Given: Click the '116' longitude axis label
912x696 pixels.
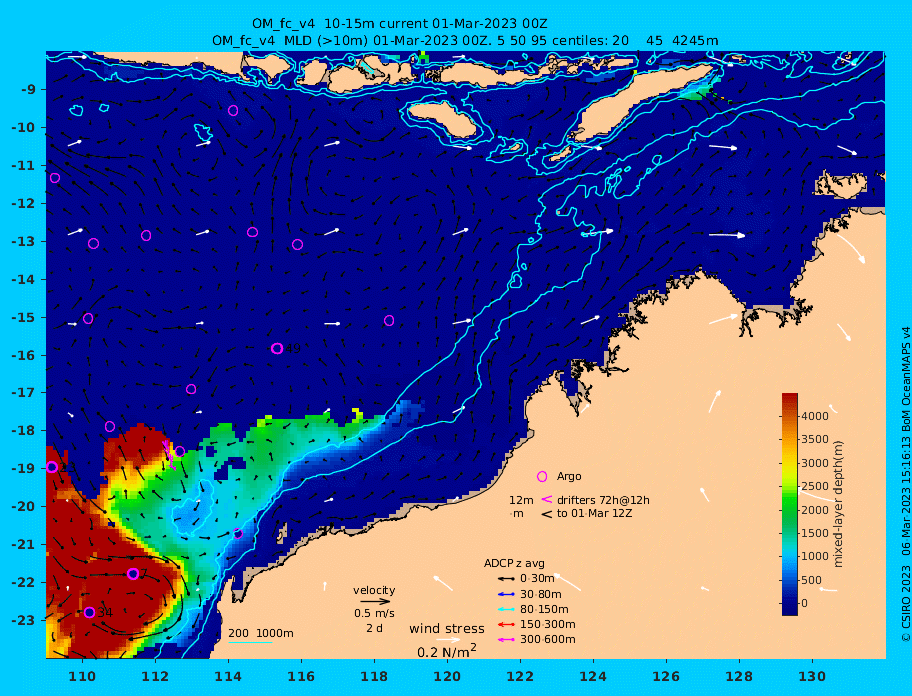Looking at the screenshot, I should tap(301, 676).
